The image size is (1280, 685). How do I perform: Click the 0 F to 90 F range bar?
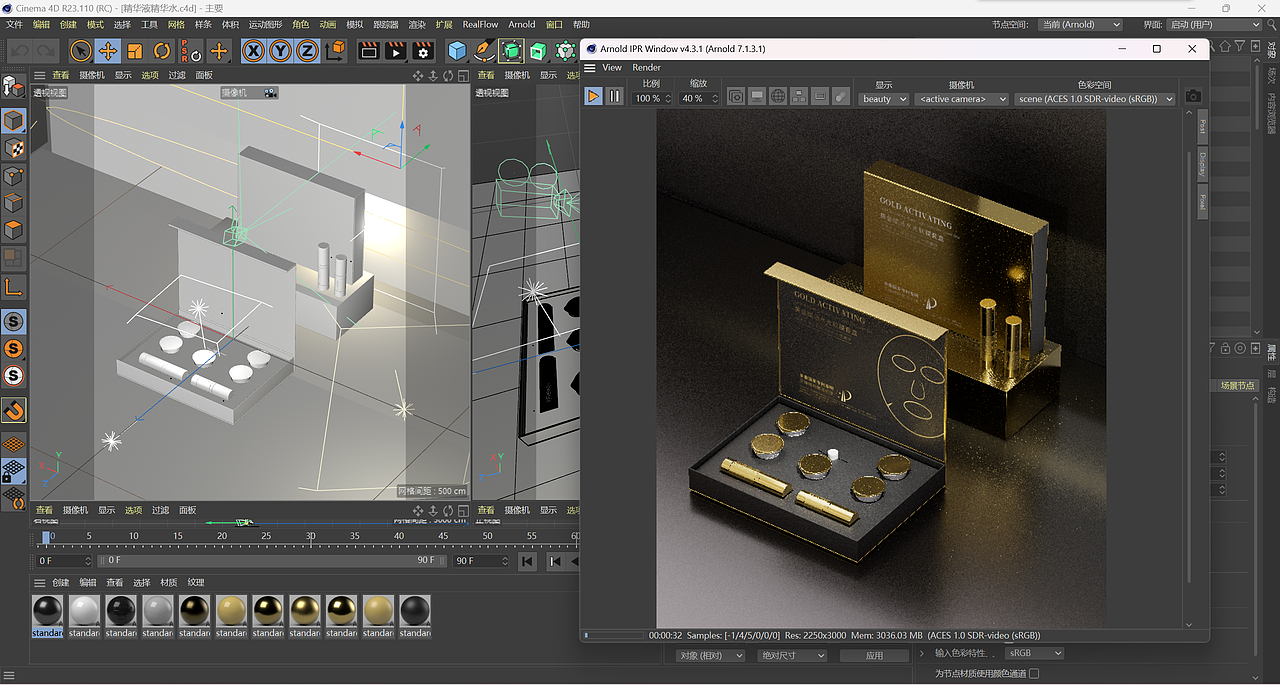[x=272, y=561]
